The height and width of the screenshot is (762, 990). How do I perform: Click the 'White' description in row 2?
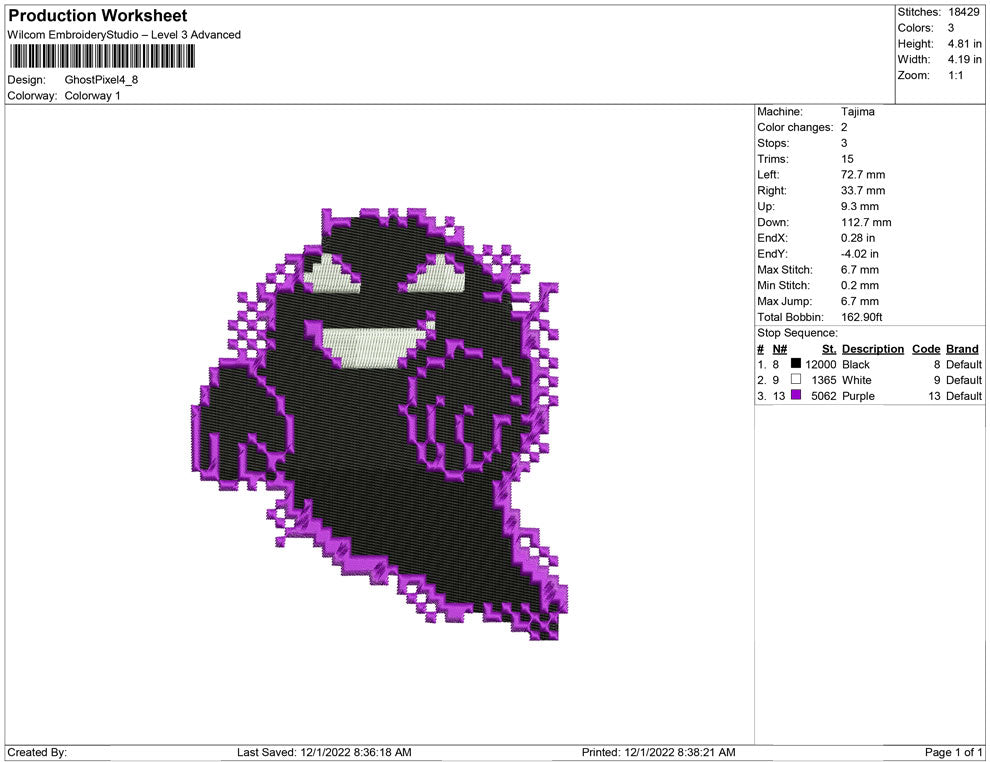click(x=856, y=380)
